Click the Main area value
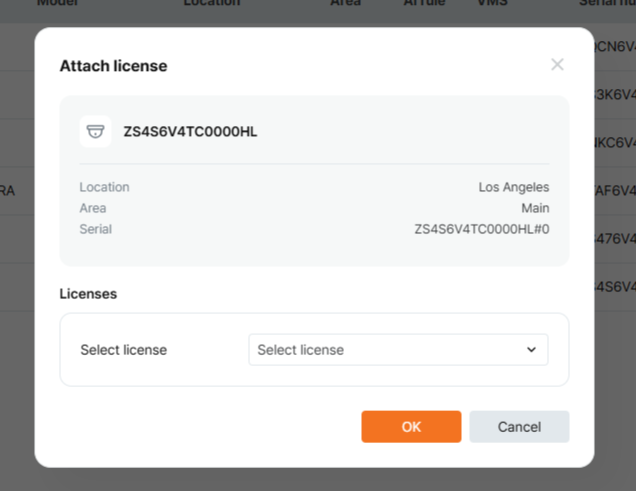This screenshot has height=491, width=636. point(535,208)
